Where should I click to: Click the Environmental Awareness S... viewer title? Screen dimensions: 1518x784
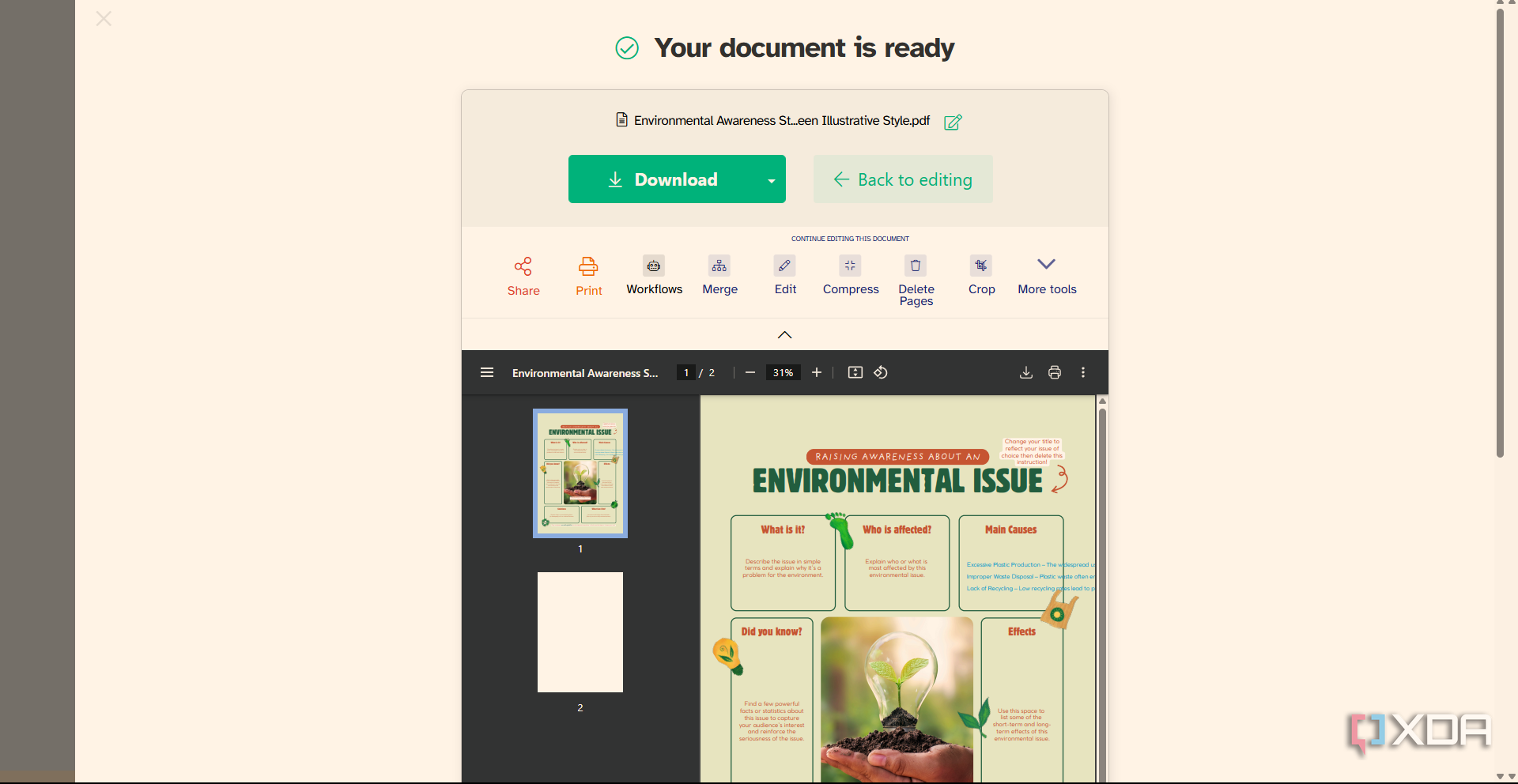585,373
